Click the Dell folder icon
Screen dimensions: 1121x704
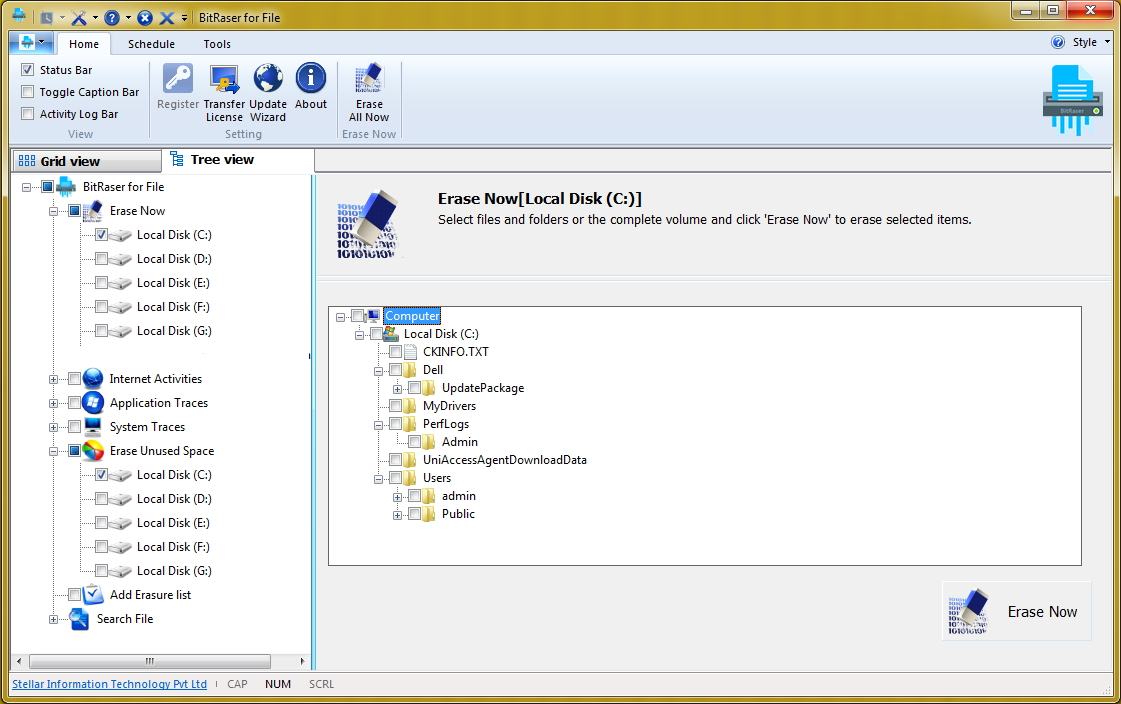tap(410, 370)
